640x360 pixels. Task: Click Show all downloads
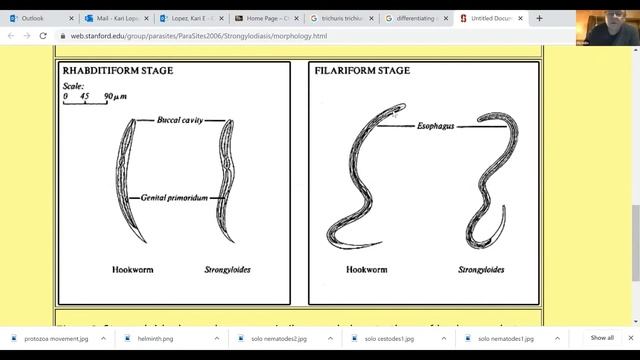pos(602,338)
